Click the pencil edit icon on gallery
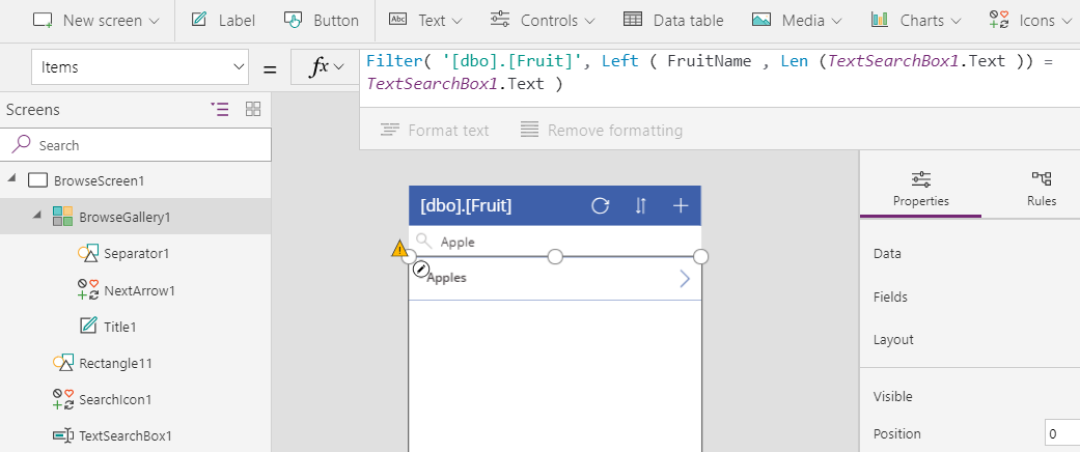 (x=421, y=269)
